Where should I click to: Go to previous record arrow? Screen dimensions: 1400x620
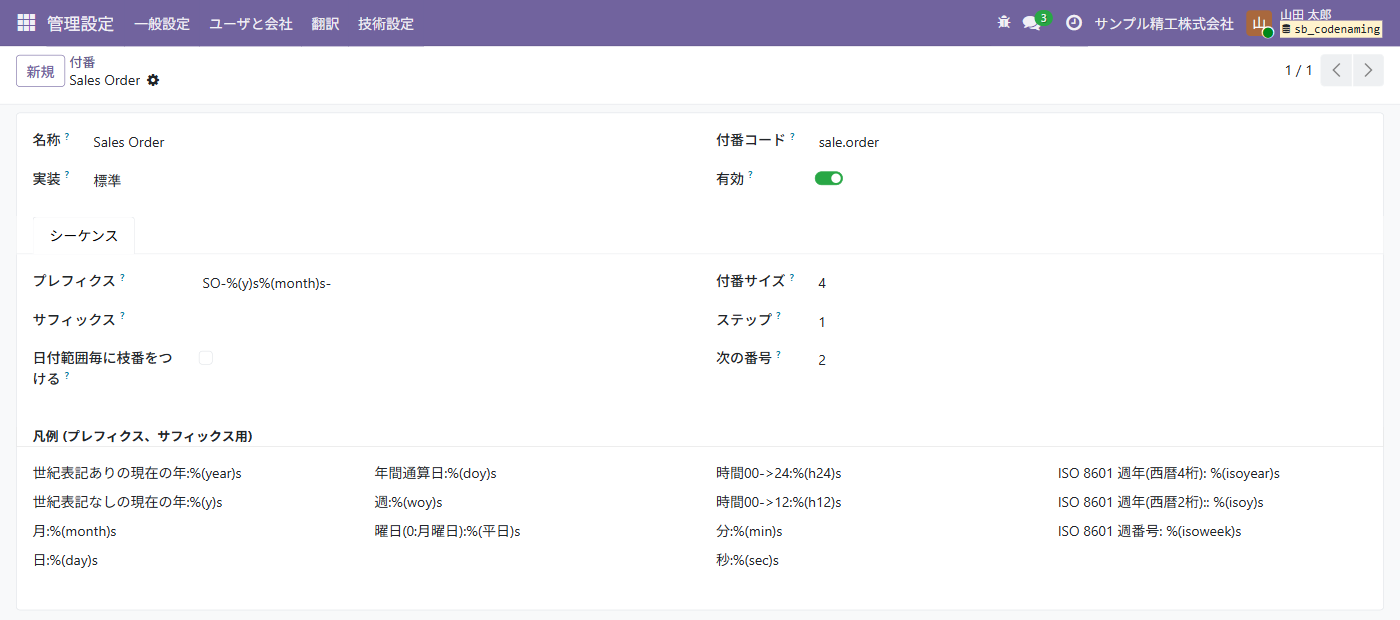[1336, 70]
